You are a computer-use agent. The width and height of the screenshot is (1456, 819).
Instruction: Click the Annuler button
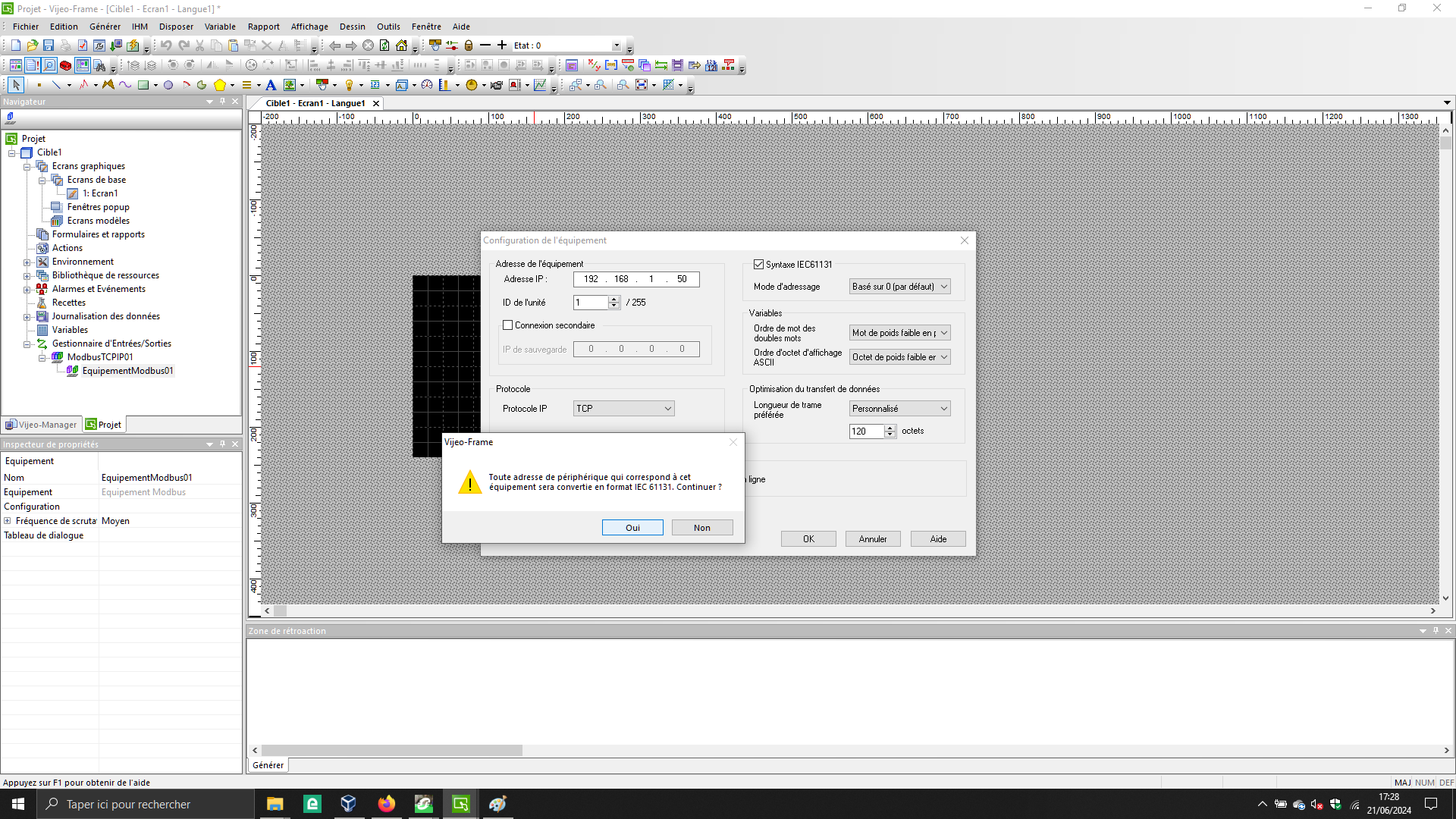872,539
